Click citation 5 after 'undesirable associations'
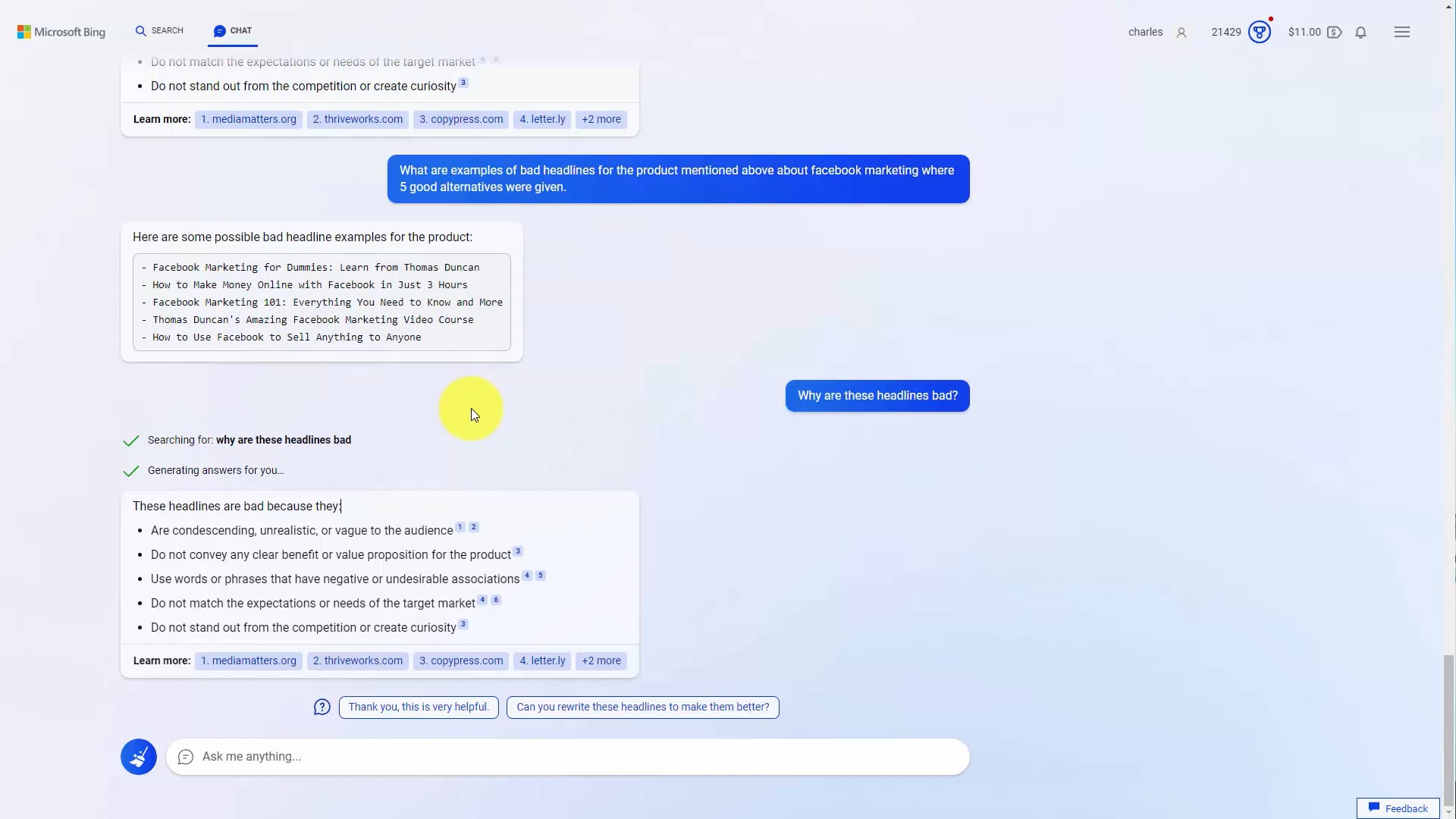Screen dimensions: 1456x819 (x=541, y=576)
